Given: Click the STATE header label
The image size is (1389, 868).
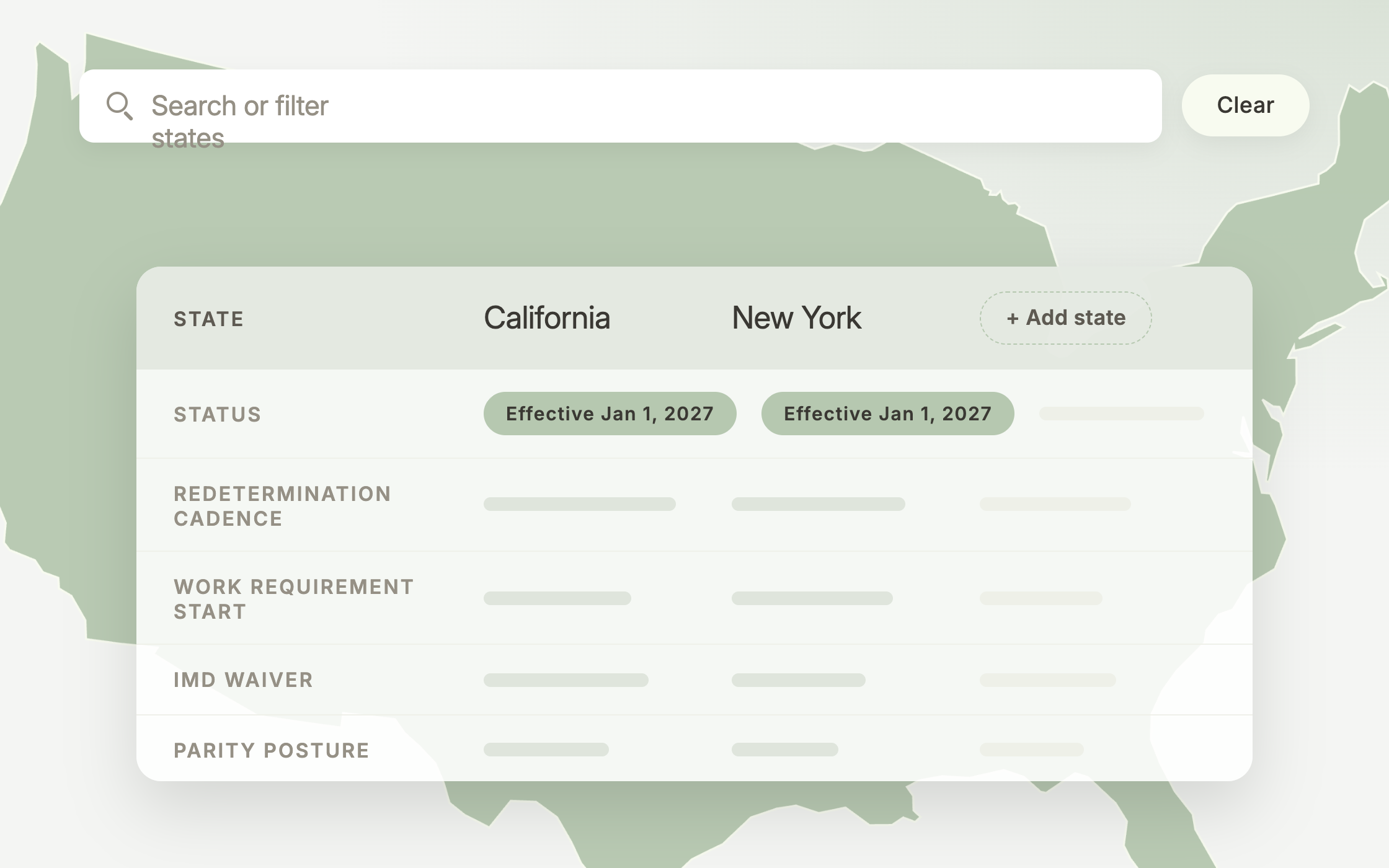Looking at the screenshot, I should click(x=208, y=319).
